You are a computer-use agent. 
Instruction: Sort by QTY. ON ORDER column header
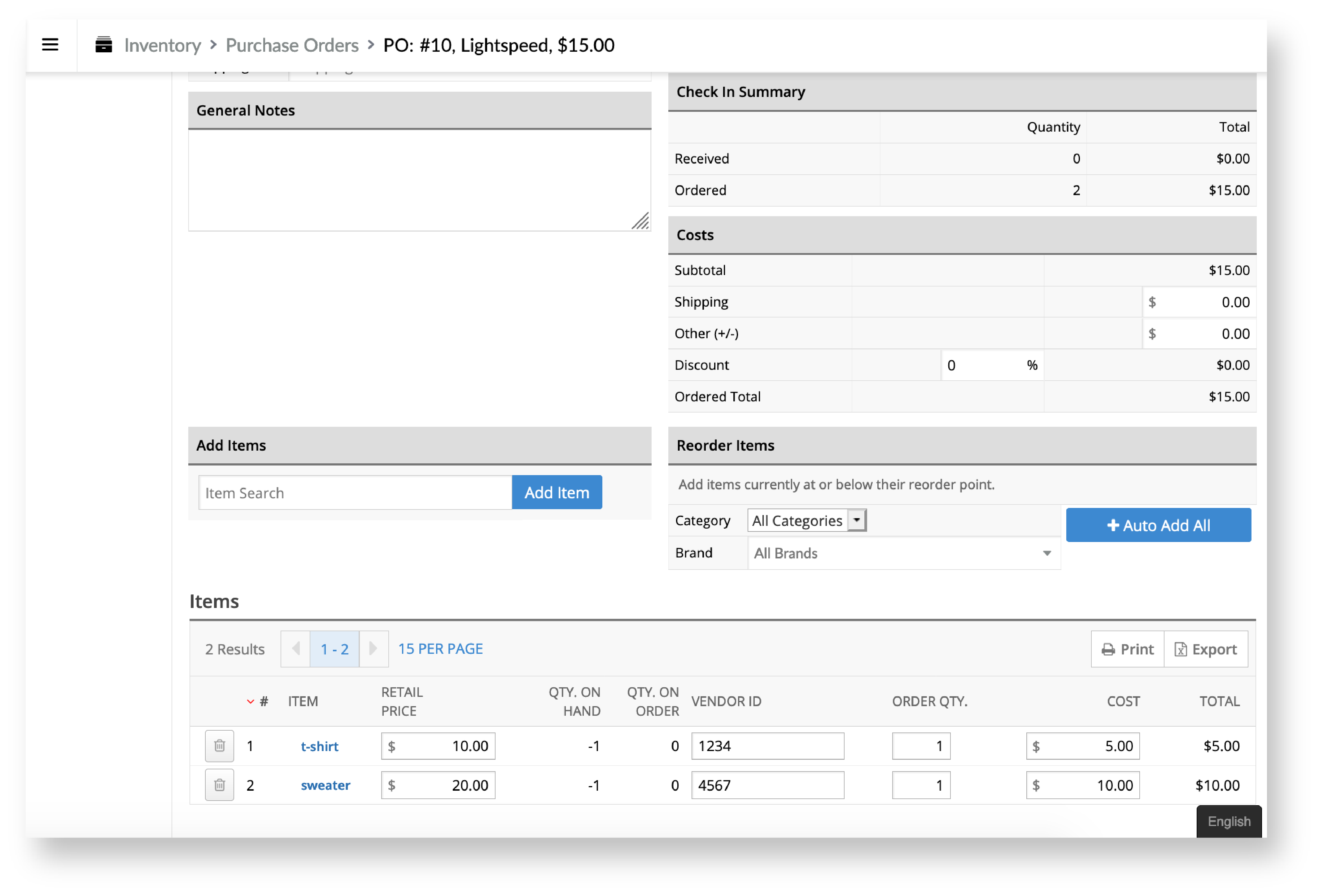653,702
